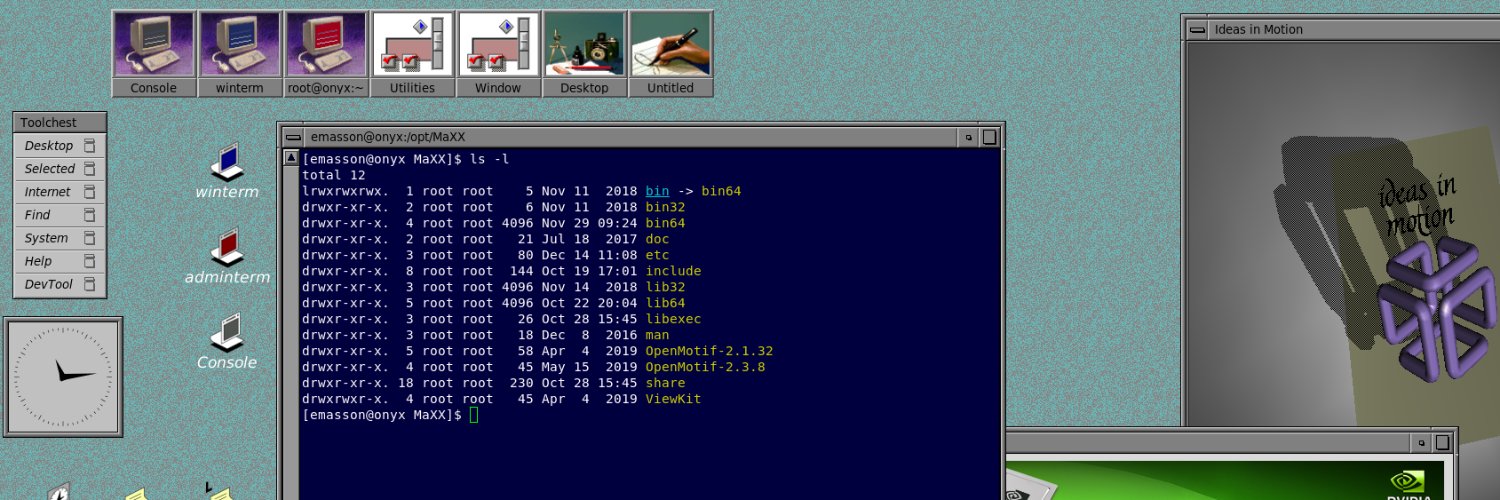
Task: Select the adminterm desktop icon
Action: [227, 257]
